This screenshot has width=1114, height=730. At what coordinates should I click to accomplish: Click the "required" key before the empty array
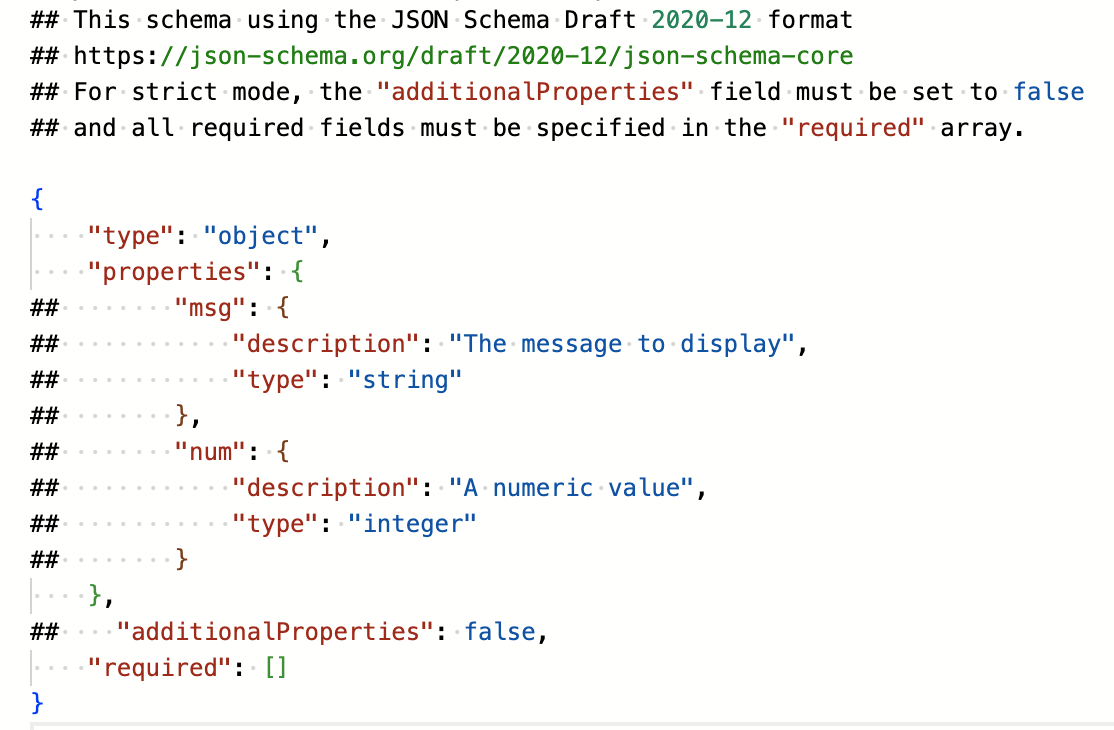[x=160, y=667]
